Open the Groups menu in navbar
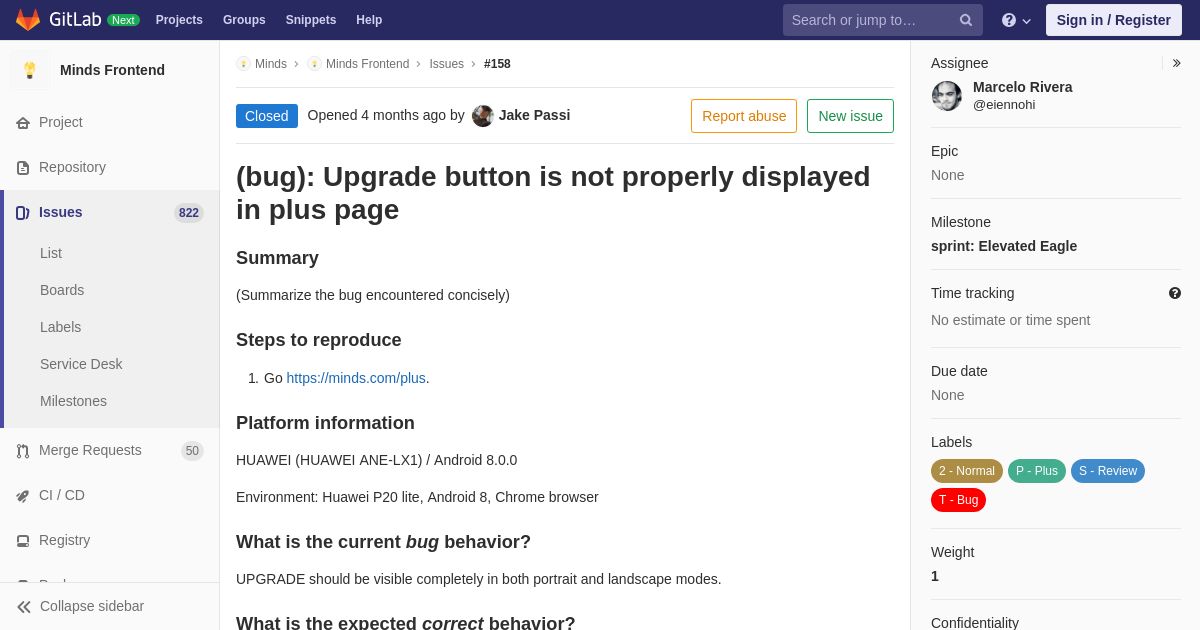Viewport: 1200px width, 630px height. [x=244, y=20]
